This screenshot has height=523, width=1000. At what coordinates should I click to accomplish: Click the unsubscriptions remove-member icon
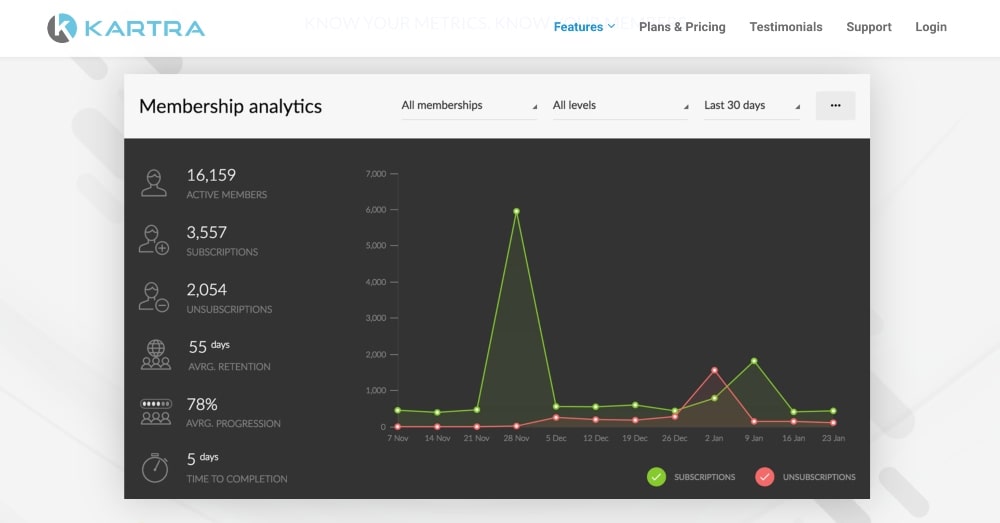[154, 297]
